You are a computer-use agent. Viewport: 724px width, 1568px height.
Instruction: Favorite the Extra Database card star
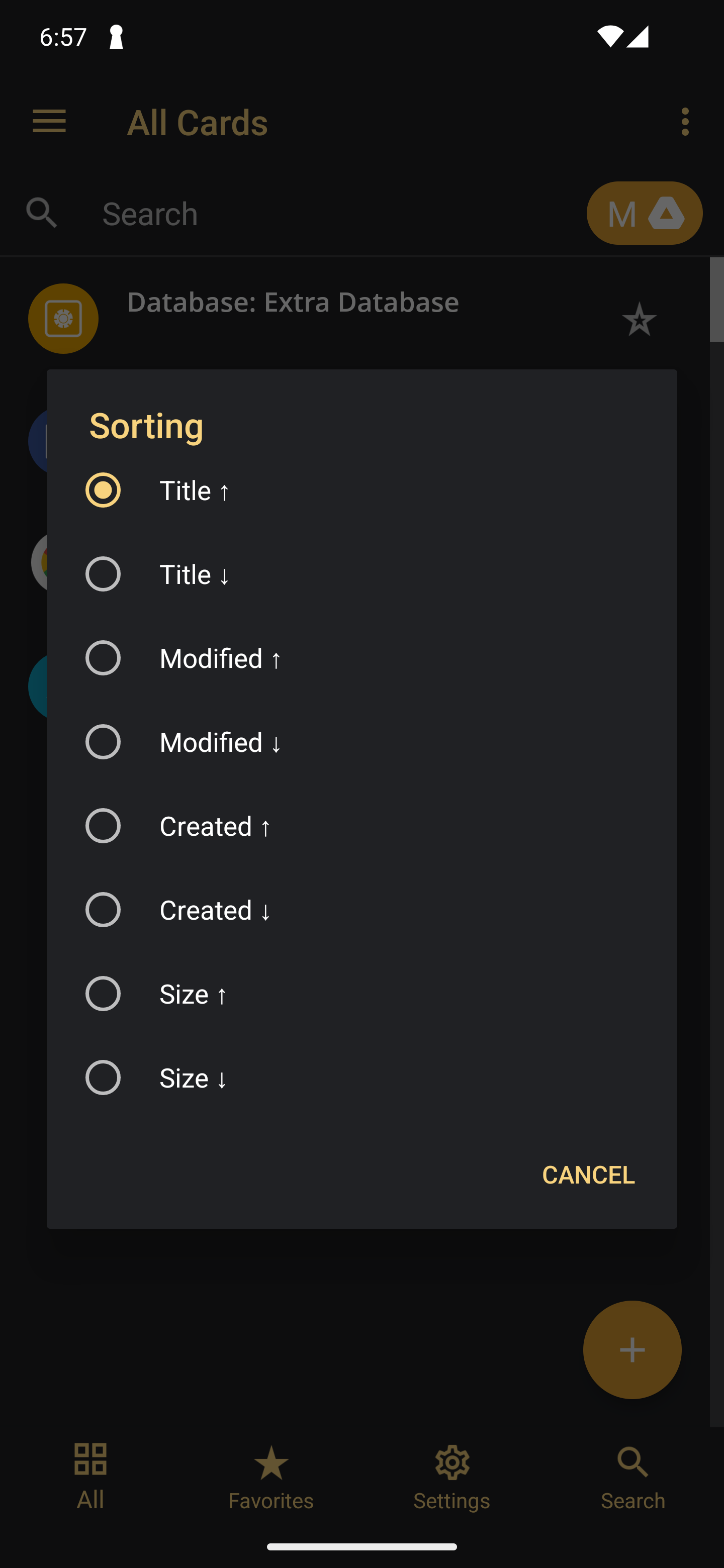639,319
